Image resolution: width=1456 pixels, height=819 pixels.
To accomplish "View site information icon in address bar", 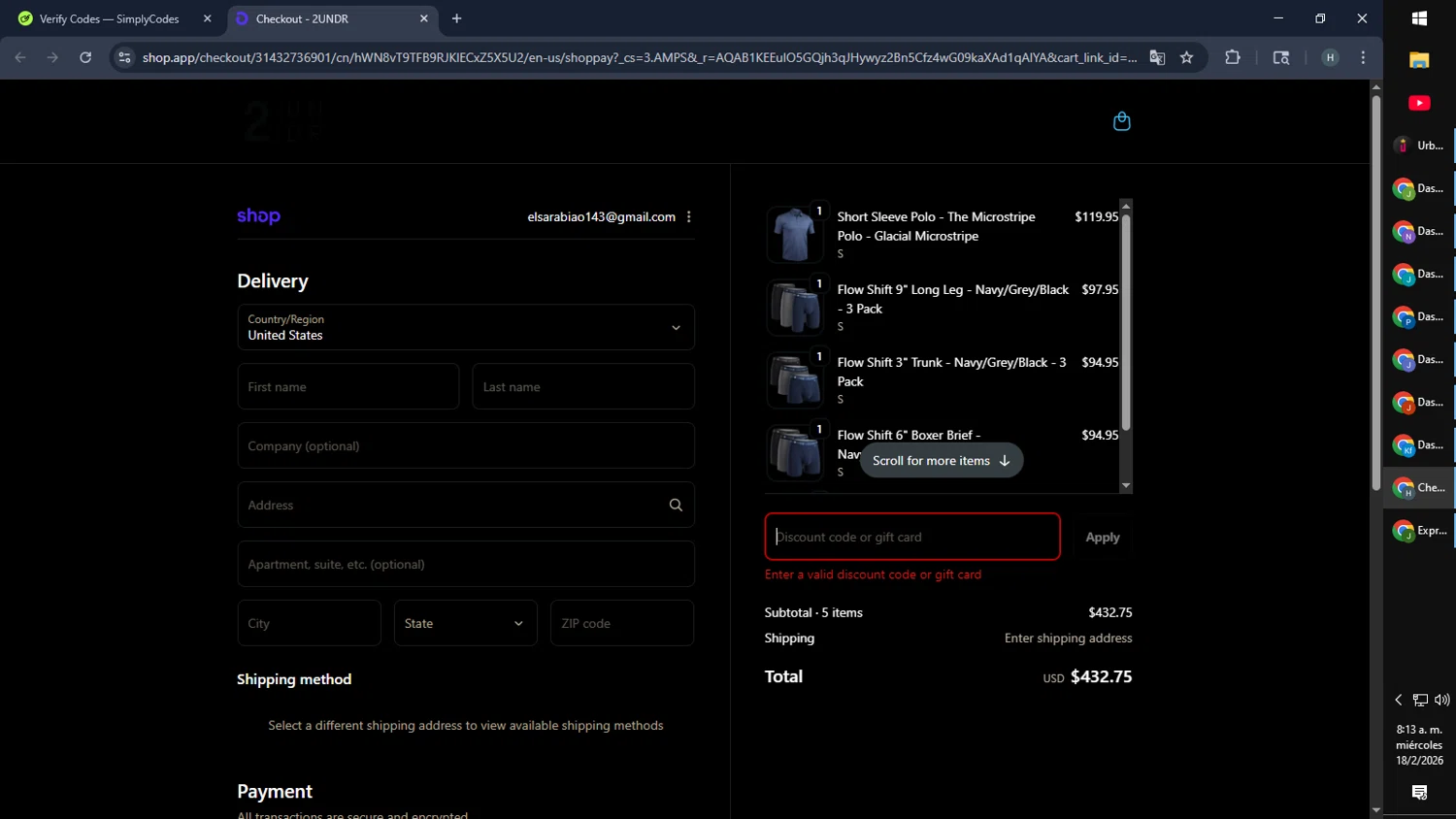I will 124,57.
